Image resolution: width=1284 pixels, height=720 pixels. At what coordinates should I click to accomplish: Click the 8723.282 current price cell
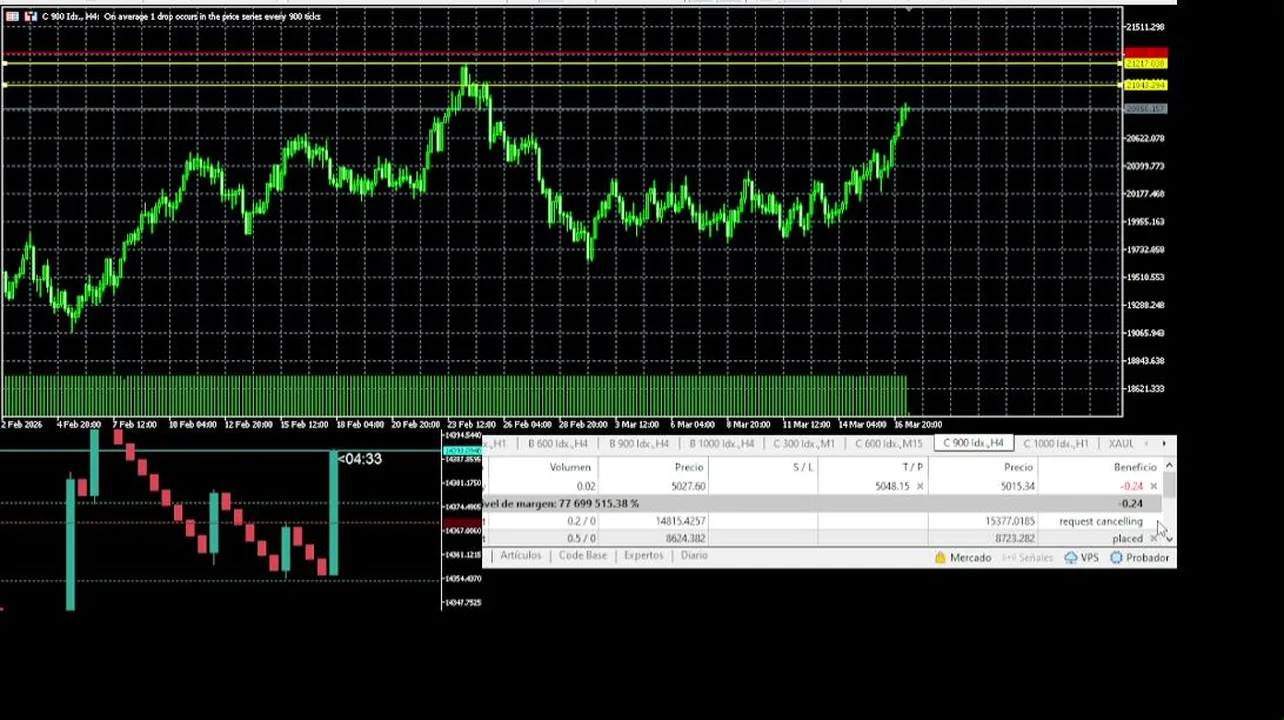(1014, 539)
